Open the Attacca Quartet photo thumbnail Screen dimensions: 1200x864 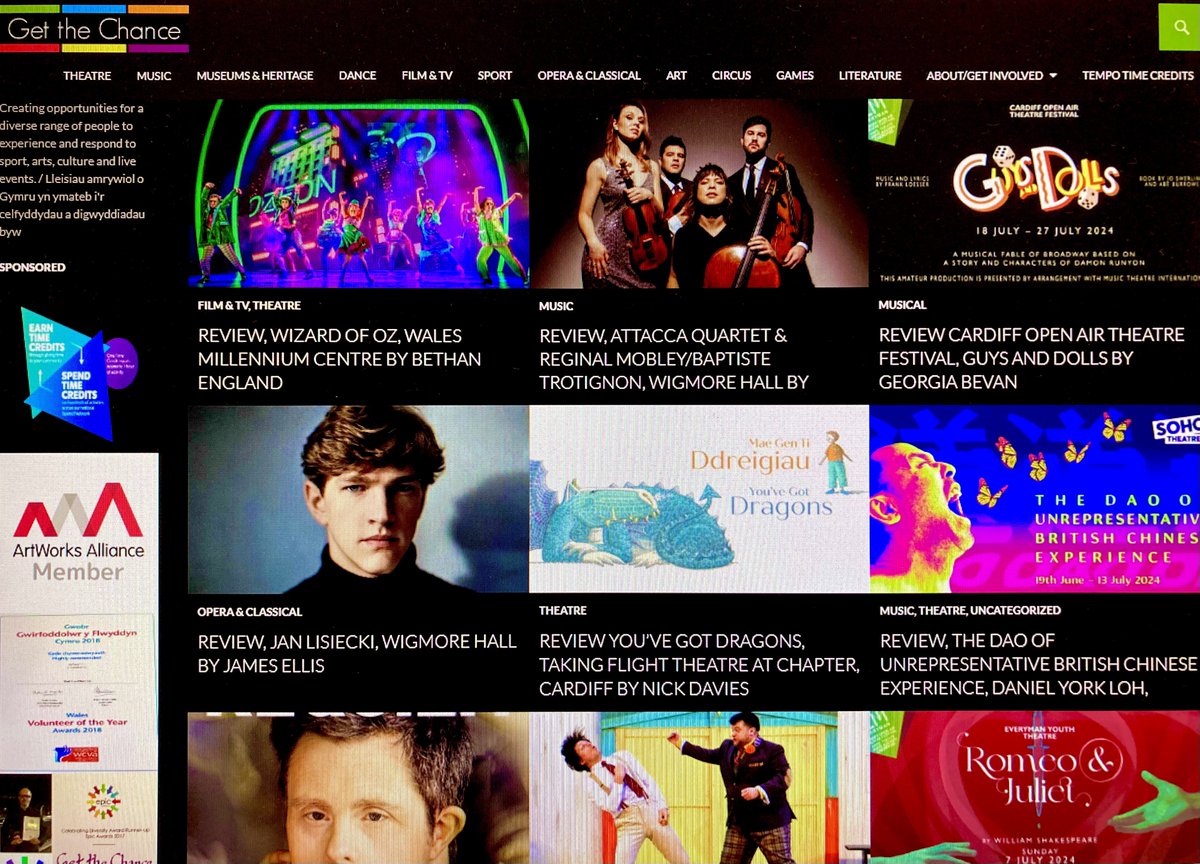[x=699, y=193]
